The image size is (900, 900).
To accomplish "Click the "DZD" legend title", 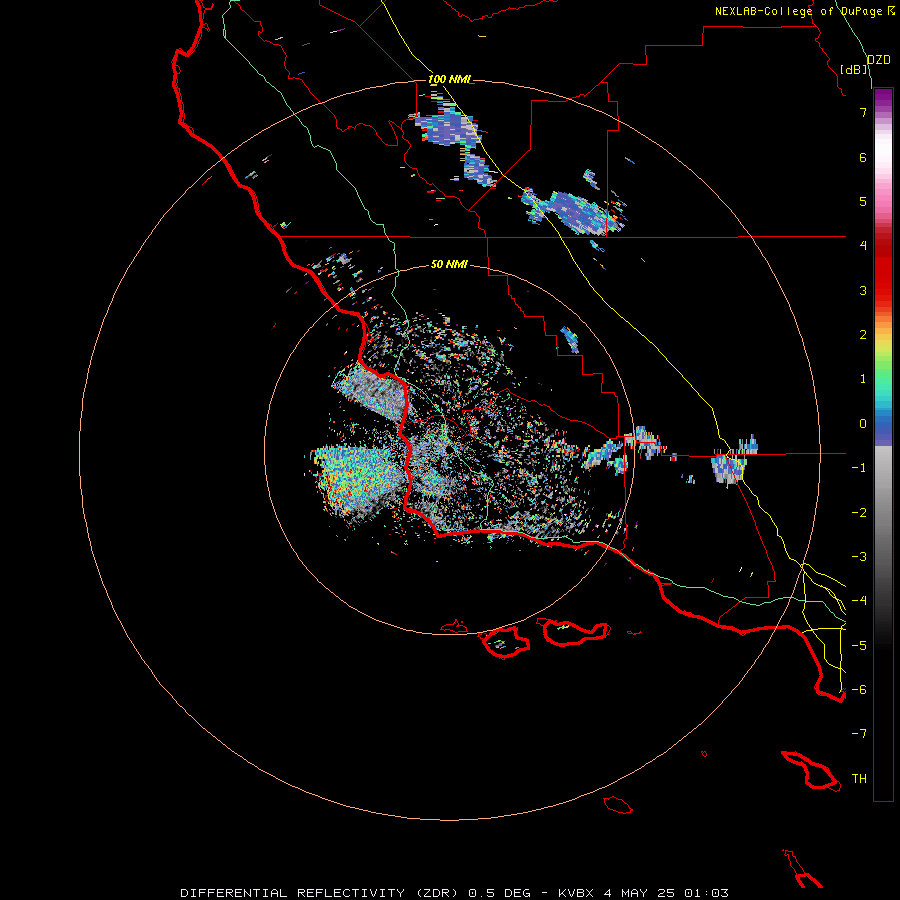I will point(879,60).
